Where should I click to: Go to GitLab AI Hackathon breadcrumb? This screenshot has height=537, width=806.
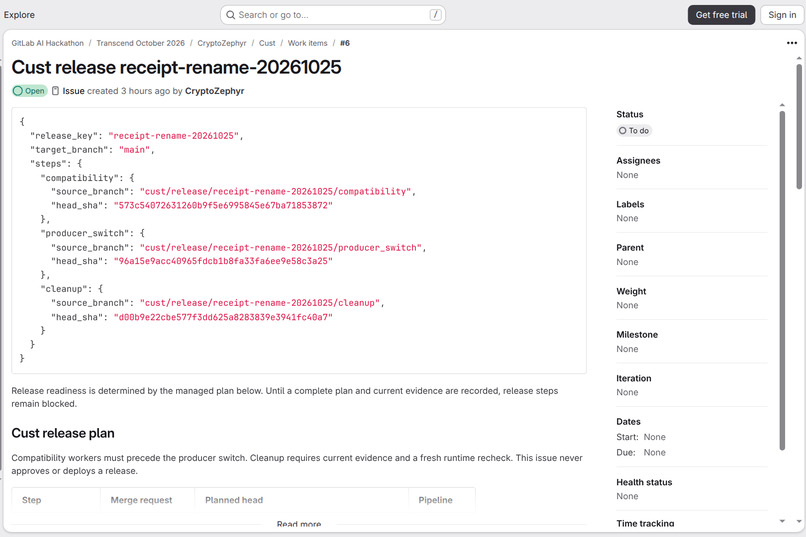[47, 43]
